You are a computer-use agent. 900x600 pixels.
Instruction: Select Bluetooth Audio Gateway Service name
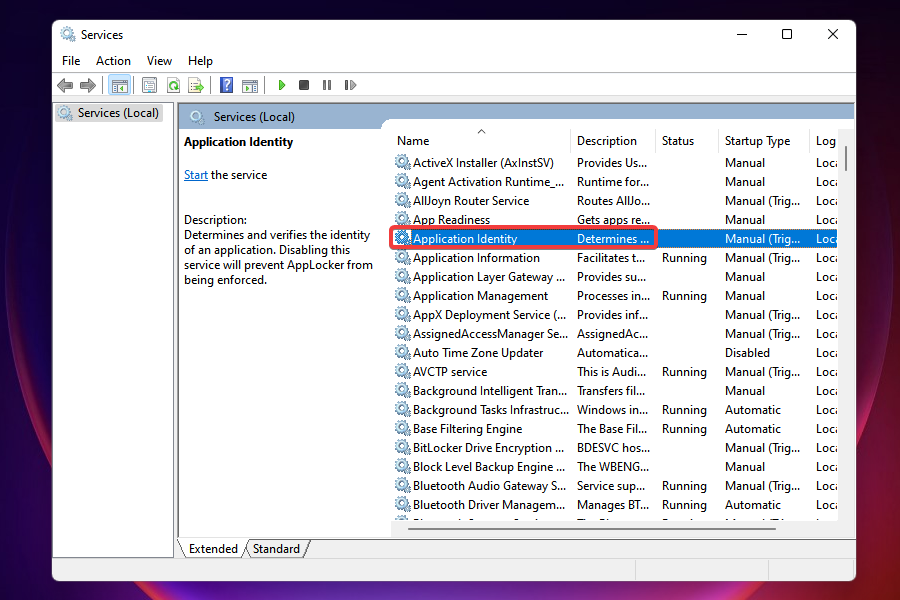pyautogui.click(x=490, y=485)
